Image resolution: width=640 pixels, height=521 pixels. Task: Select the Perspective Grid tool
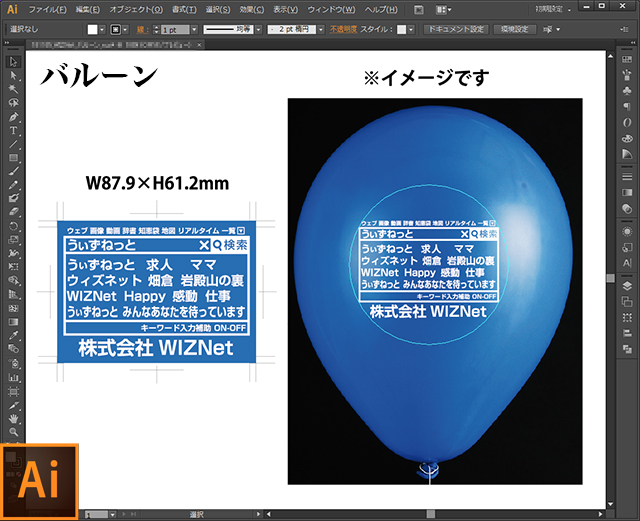click(13, 294)
